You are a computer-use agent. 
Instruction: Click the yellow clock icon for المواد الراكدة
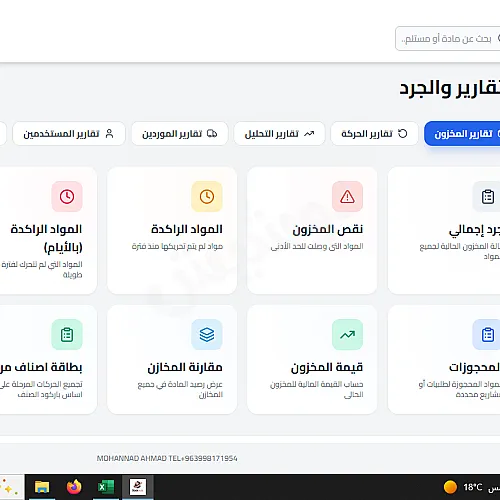point(207,197)
